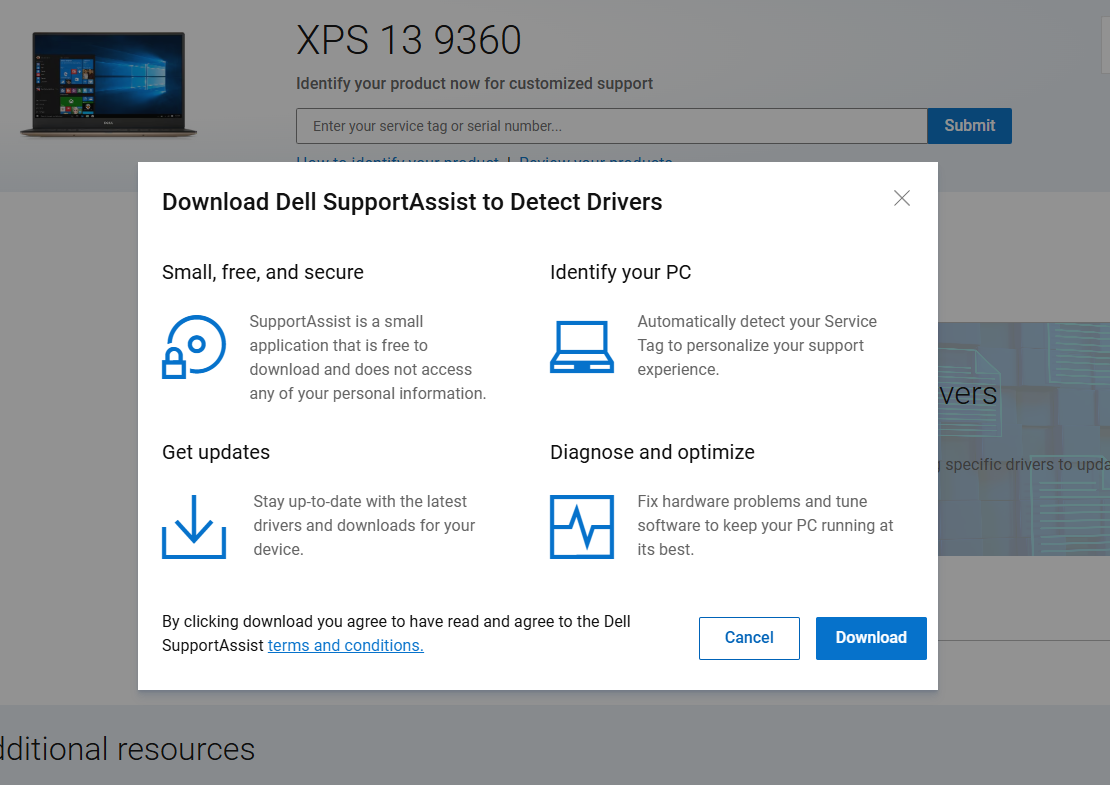The image size is (1110, 785).
Task: Click the laptop Identify your PC icon
Action: [581, 347]
